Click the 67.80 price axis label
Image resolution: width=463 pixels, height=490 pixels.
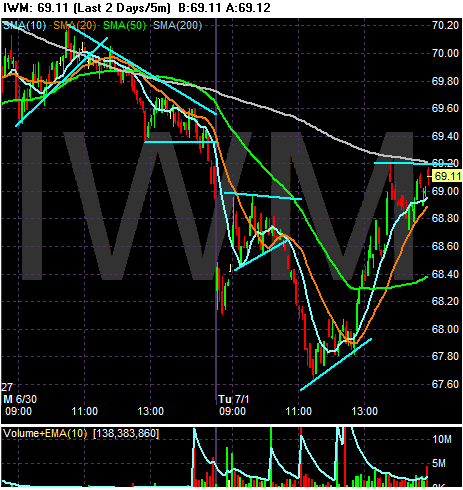pos(446,357)
